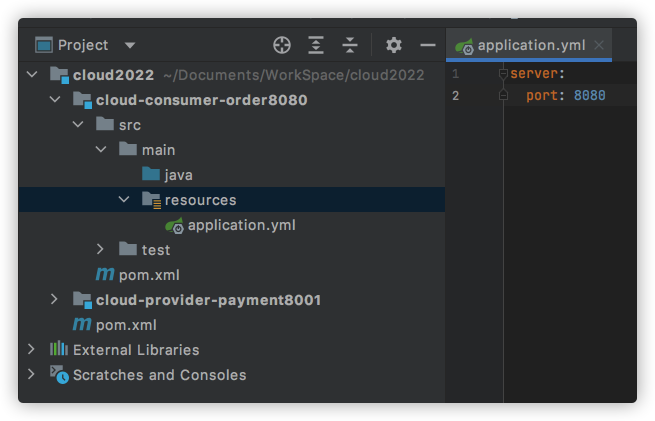The height and width of the screenshot is (421, 655).
Task: Click the resources folder icon
Action: (x=151, y=200)
